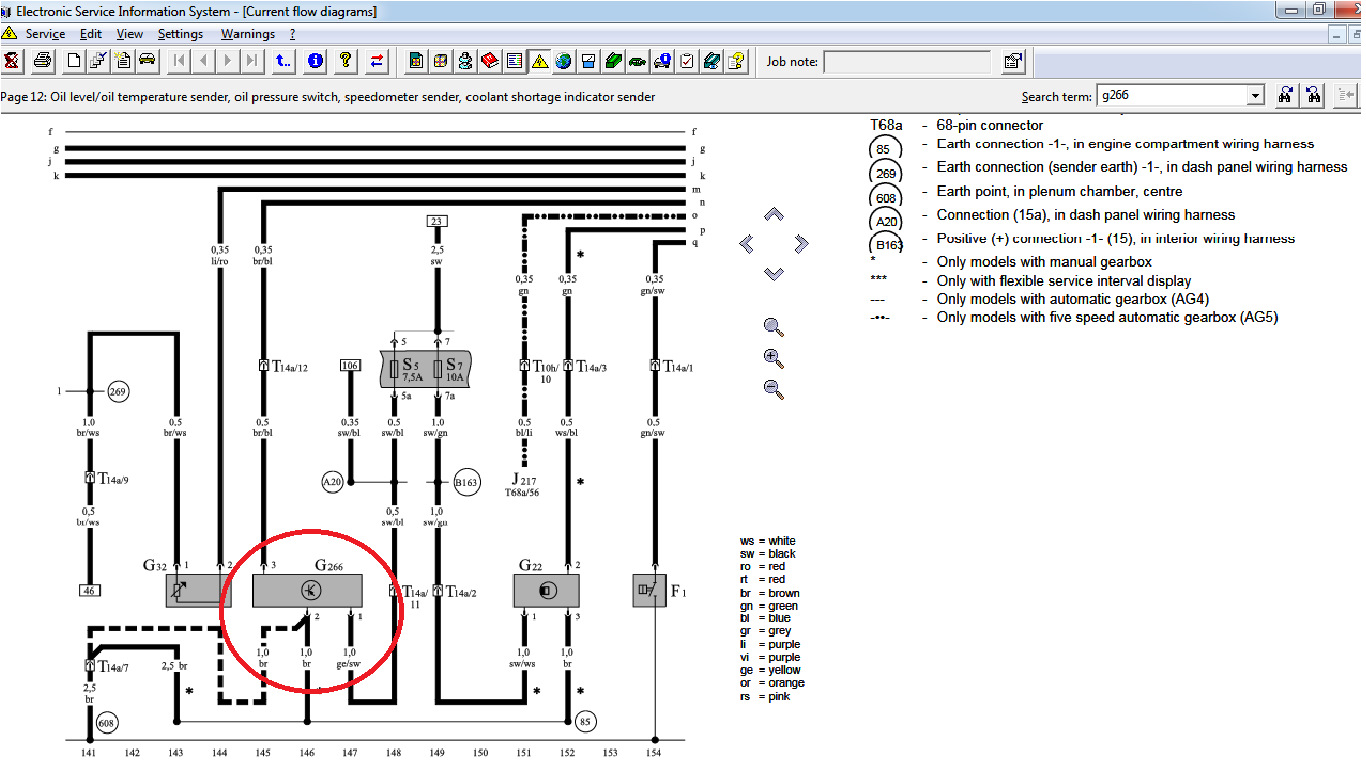Viewport: 1366px width, 768px height.
Task: Click the text list page toolbar icon
Action: tap(515, 61)
